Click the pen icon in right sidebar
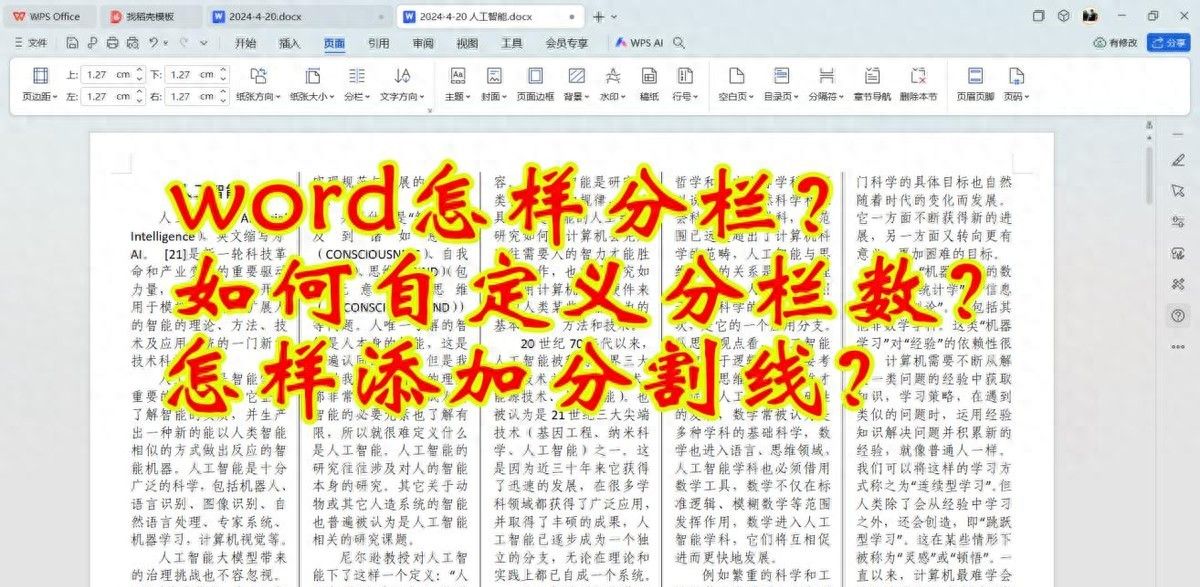The height and width of the screenshot is (587, 1200). pos(1178,160)
